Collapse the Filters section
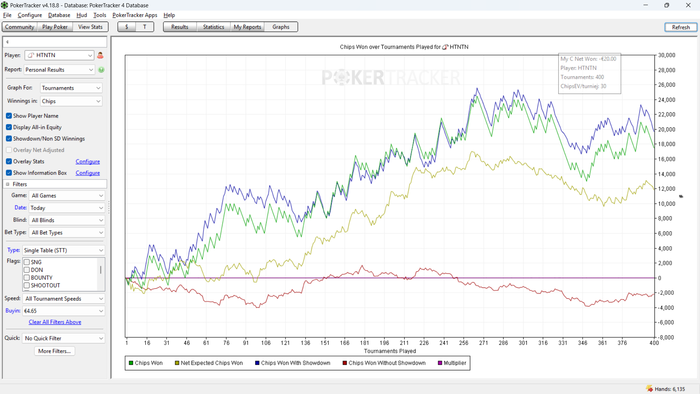Viewport: 700px width, 394px height. click(7, 184)
